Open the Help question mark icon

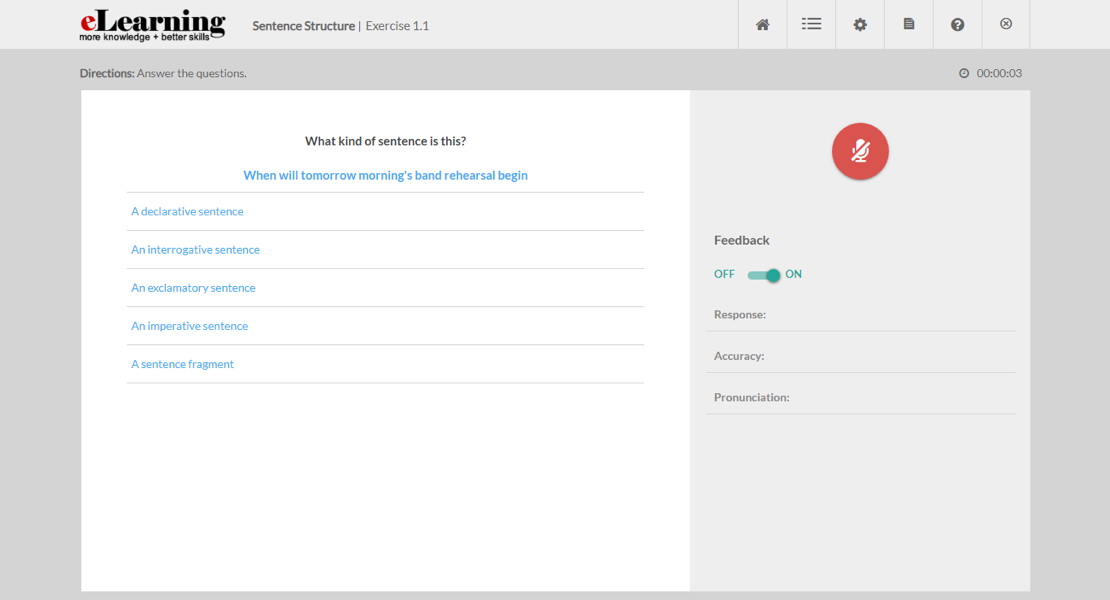coord(957,24)
